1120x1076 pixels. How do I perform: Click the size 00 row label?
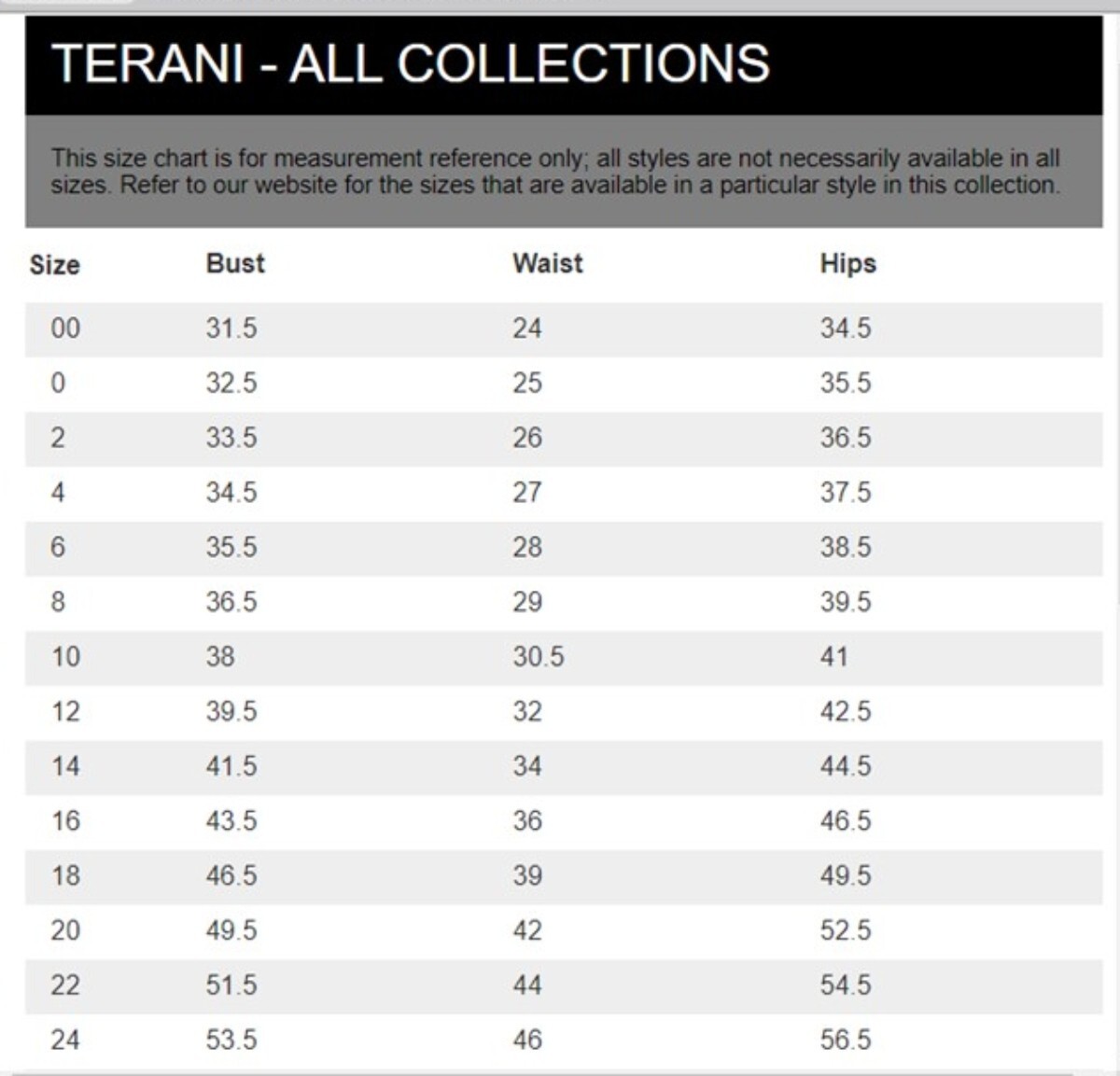65,328
